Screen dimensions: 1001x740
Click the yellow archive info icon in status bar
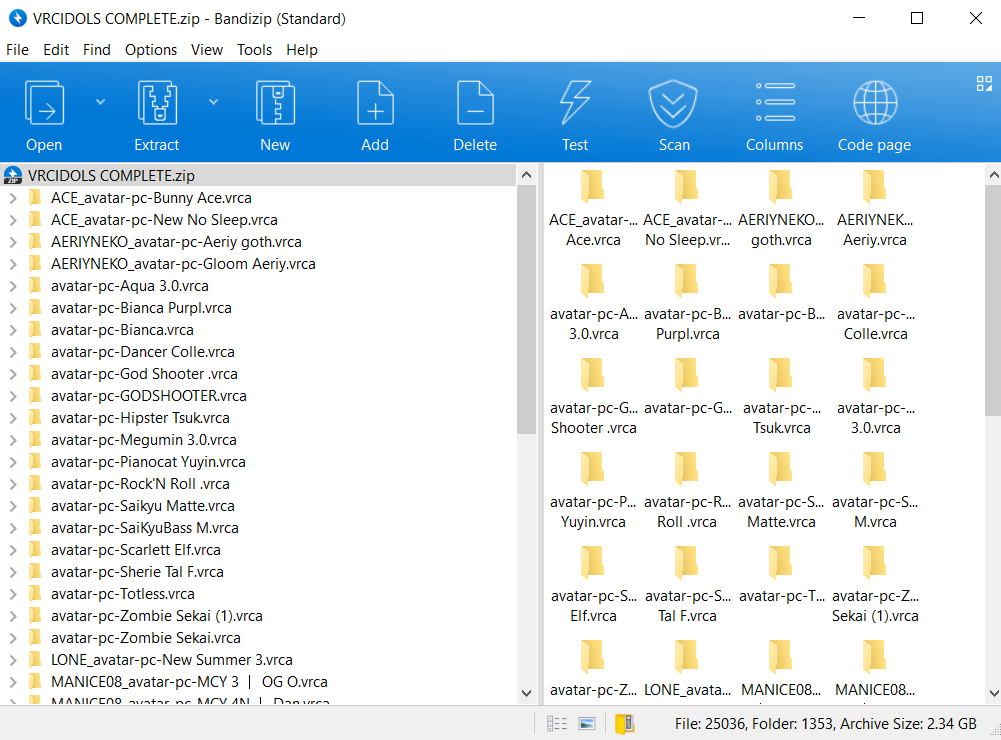click(x=624, y=723)
